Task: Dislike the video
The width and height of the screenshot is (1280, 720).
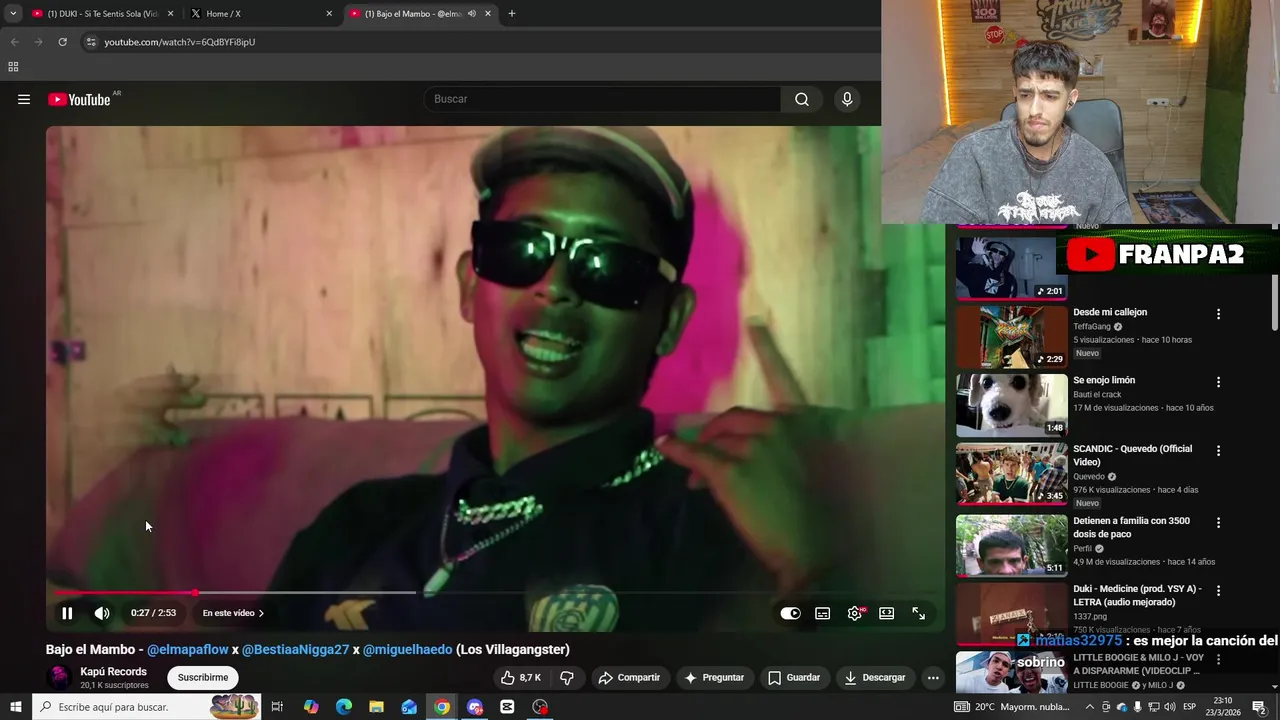Action: coord(567,677)
